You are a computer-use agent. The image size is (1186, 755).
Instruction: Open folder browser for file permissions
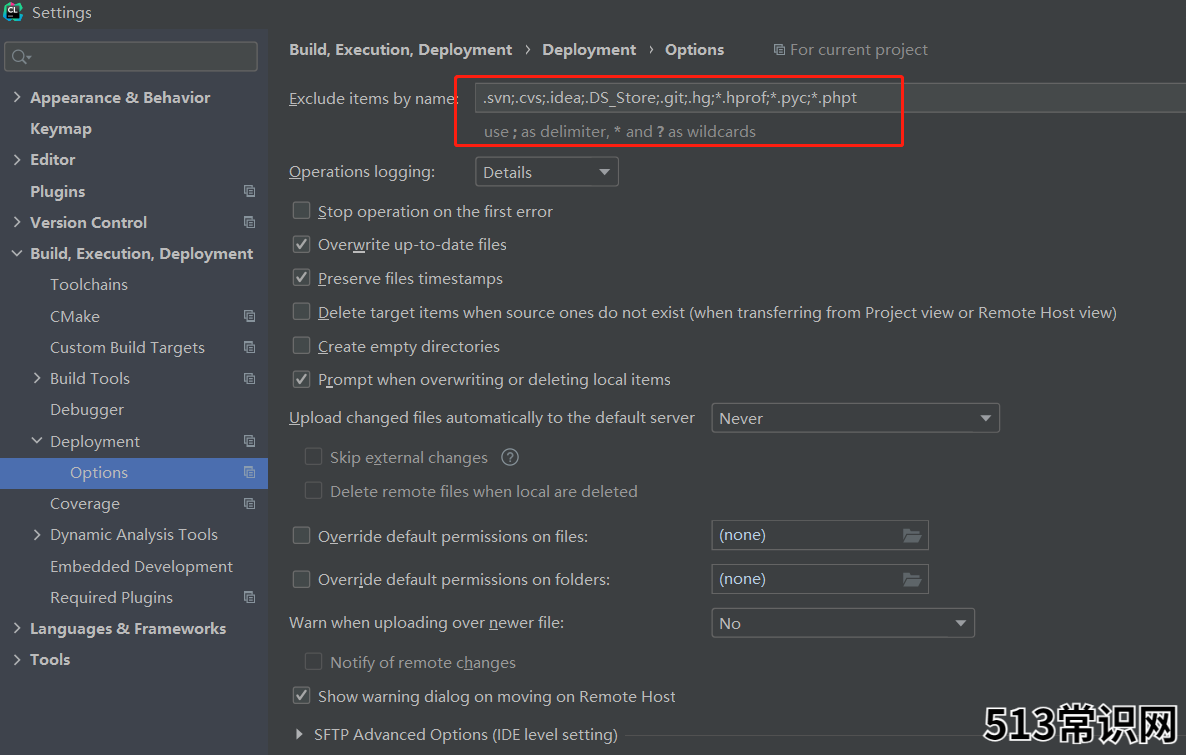pyautogui.click(x=912, y=536)
